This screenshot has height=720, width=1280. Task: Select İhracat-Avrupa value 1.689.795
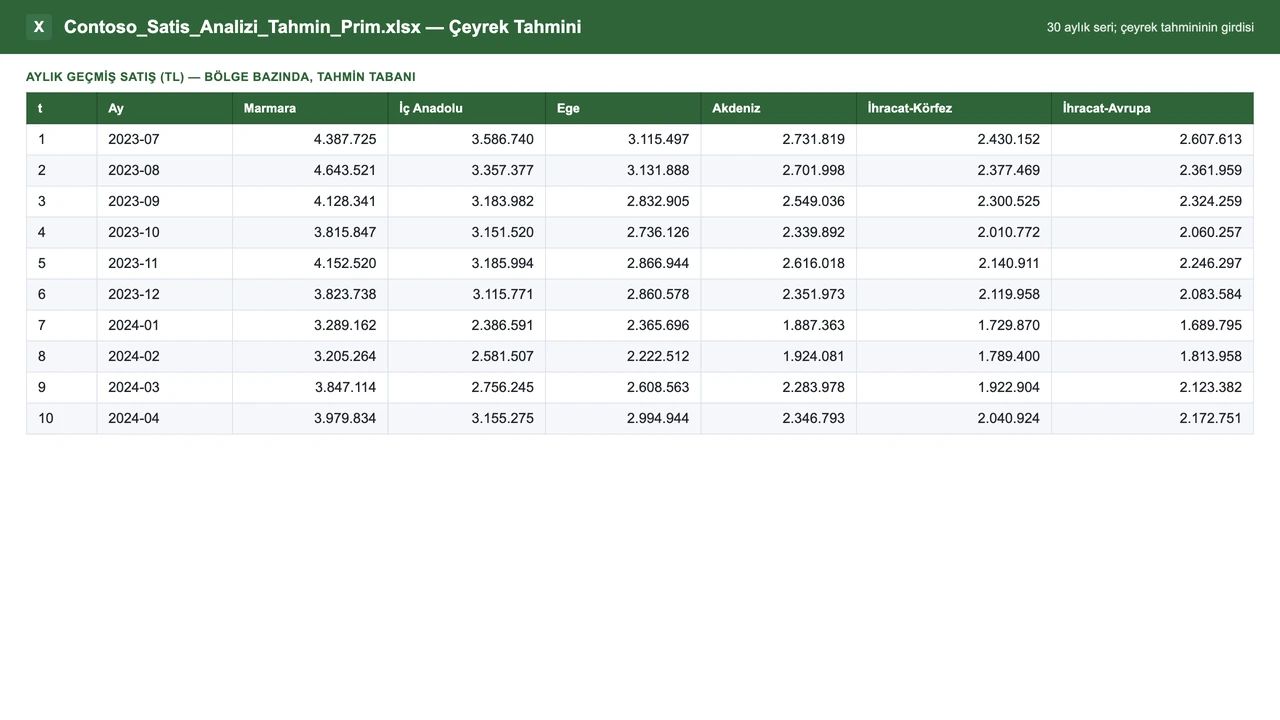pyautogui.click(x=1152, y=325)
